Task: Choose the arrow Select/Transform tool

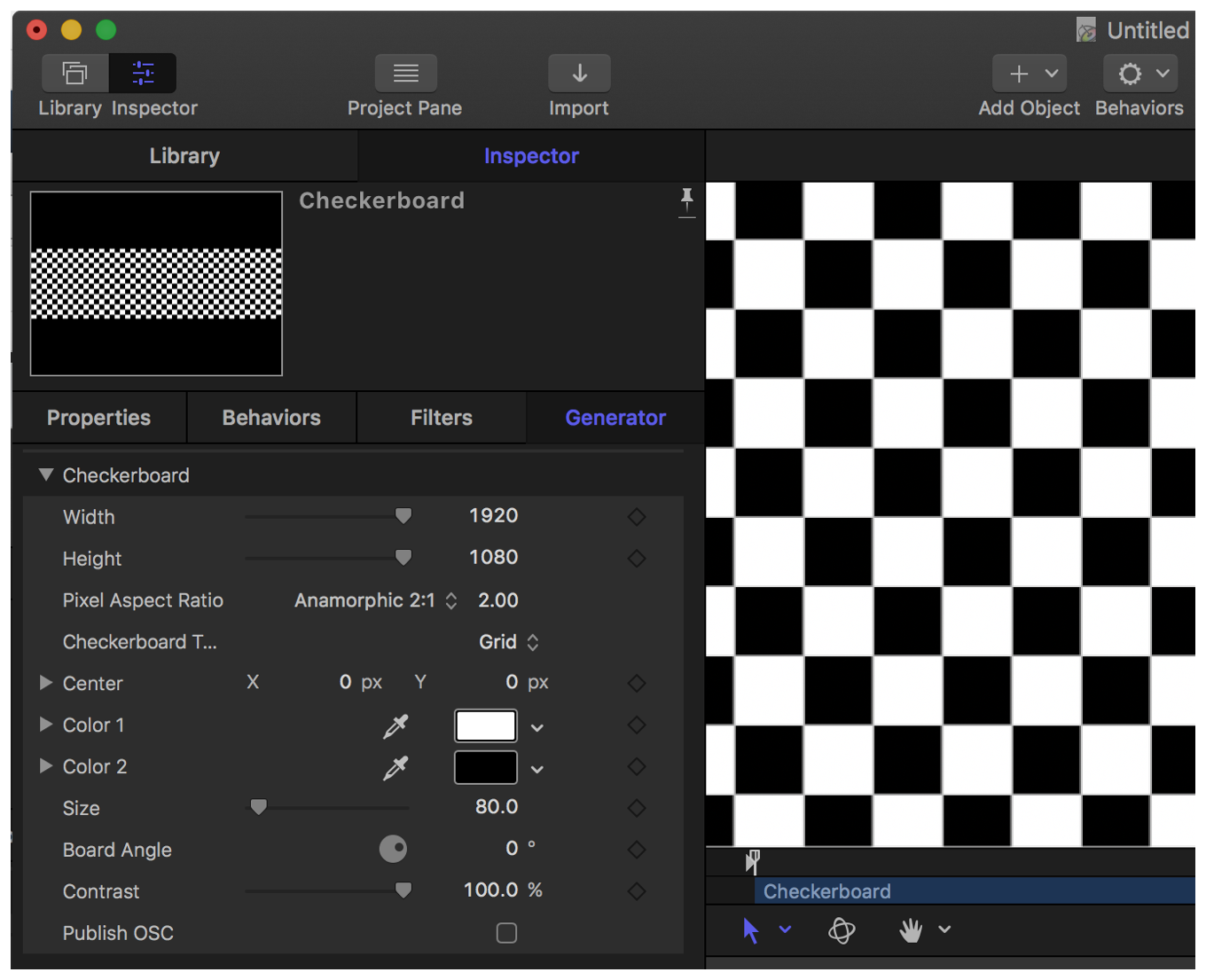Action: 751,930
